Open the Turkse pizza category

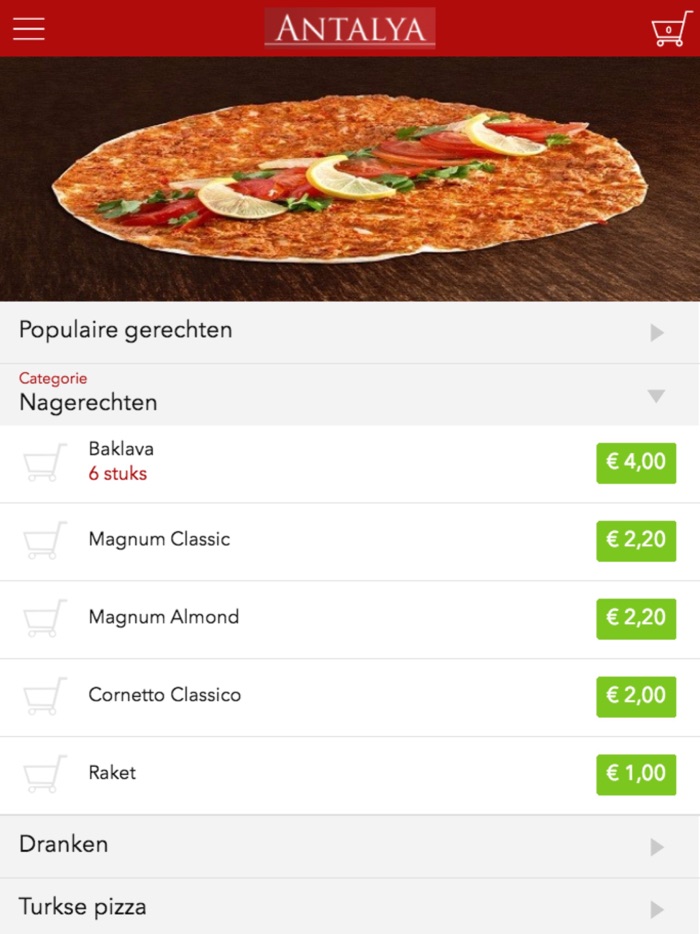83,907
